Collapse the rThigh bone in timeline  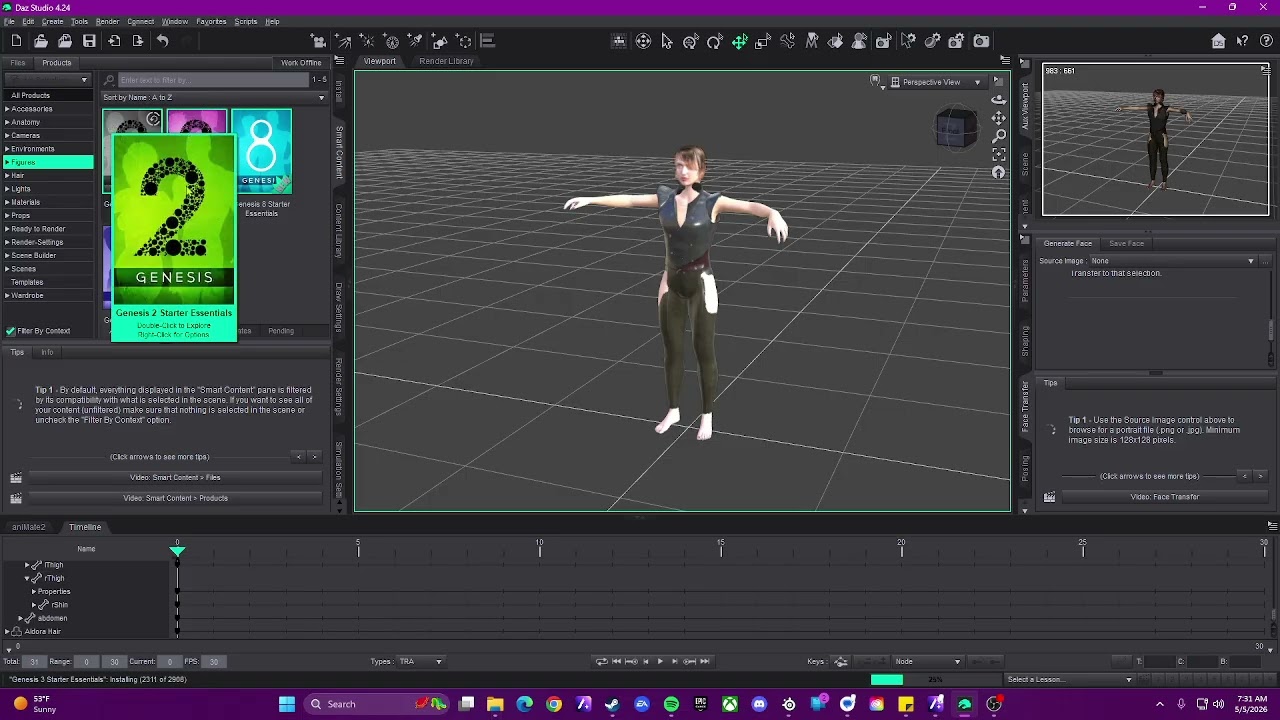[x=27, y=578]
